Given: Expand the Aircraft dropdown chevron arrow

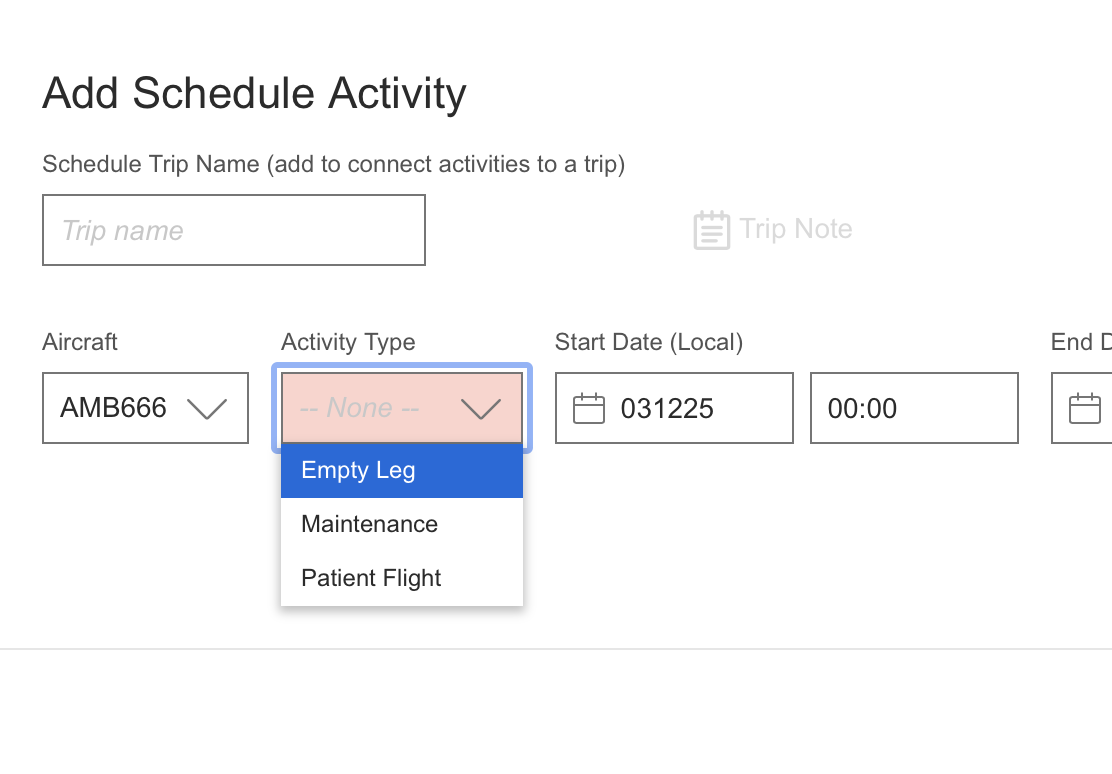Looking at the screenshot, I should pos(208,408).
